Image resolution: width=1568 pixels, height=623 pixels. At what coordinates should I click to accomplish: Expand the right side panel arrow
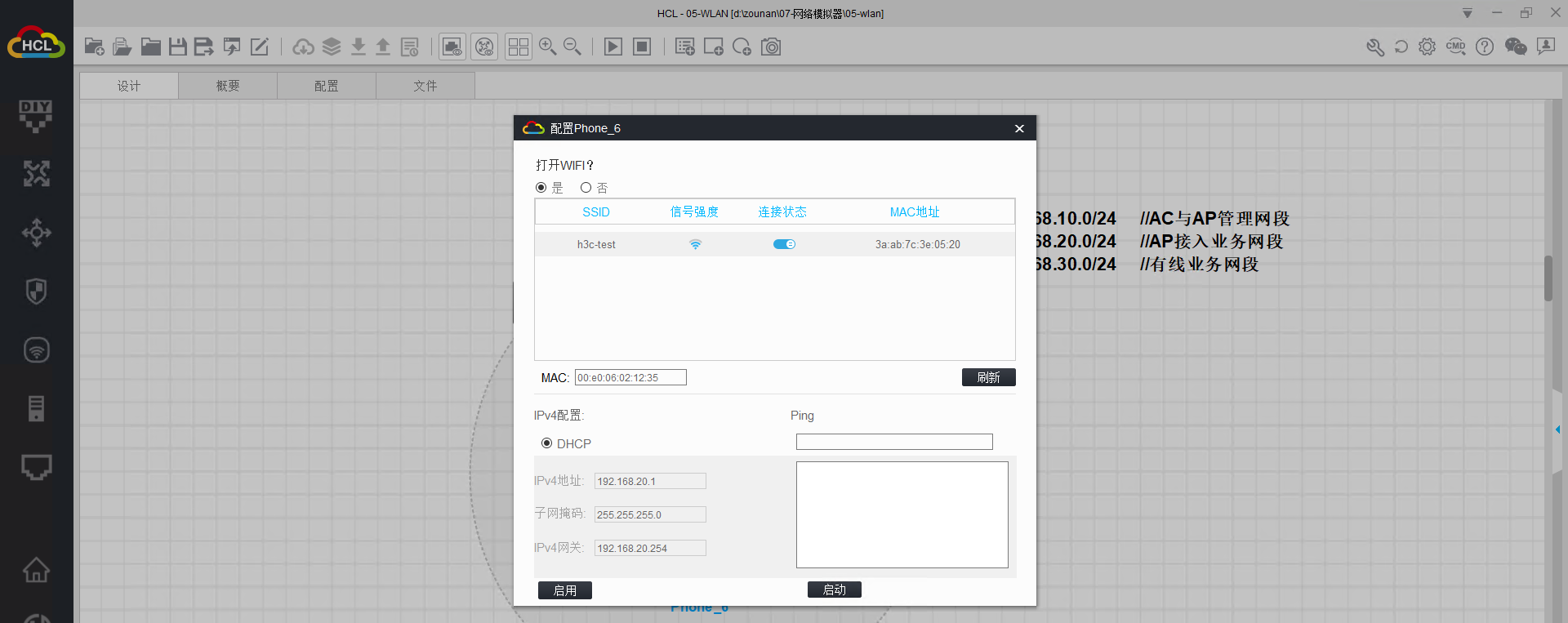point(1557,429)
